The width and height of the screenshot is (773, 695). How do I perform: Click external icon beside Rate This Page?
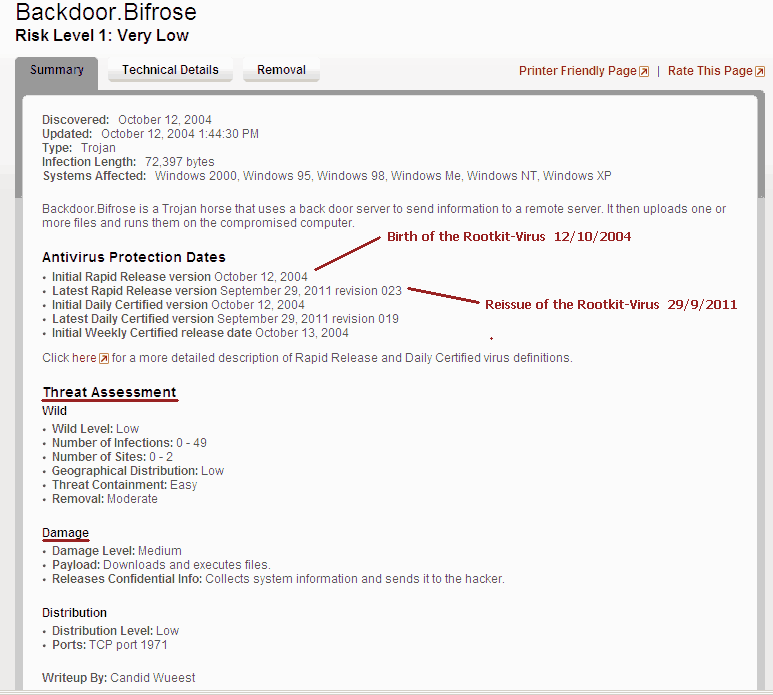click(760, 72)
